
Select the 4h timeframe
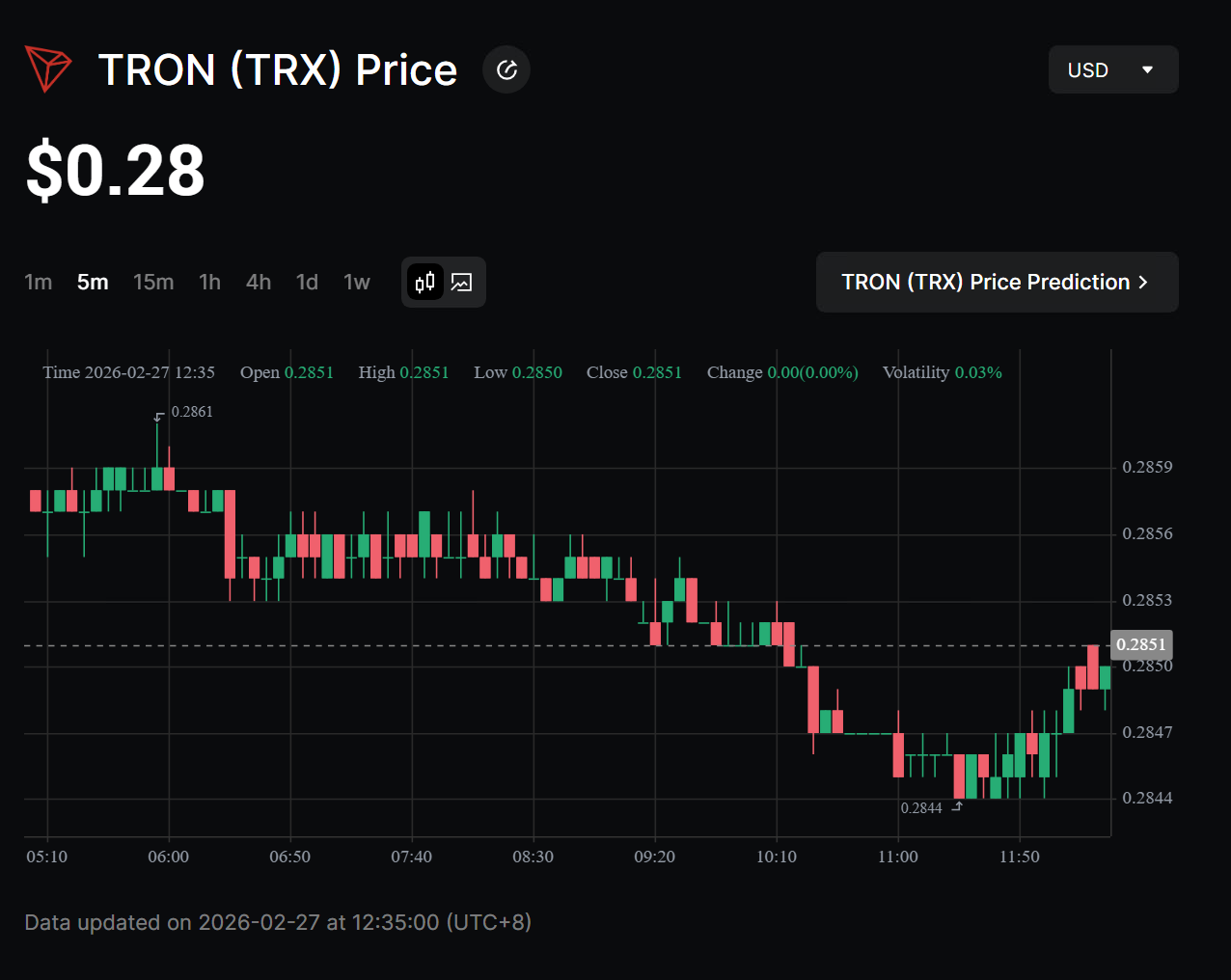259,283
